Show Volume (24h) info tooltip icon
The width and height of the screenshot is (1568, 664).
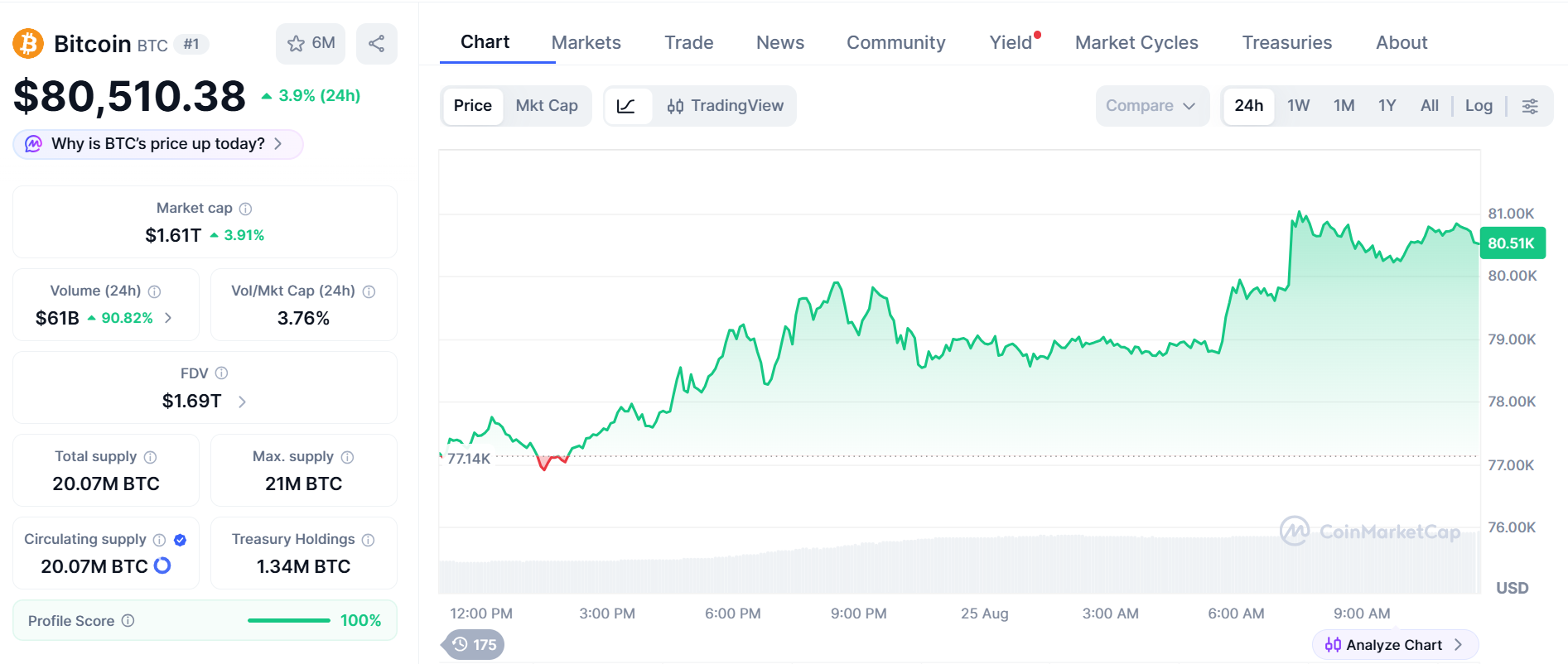(154, 291)
